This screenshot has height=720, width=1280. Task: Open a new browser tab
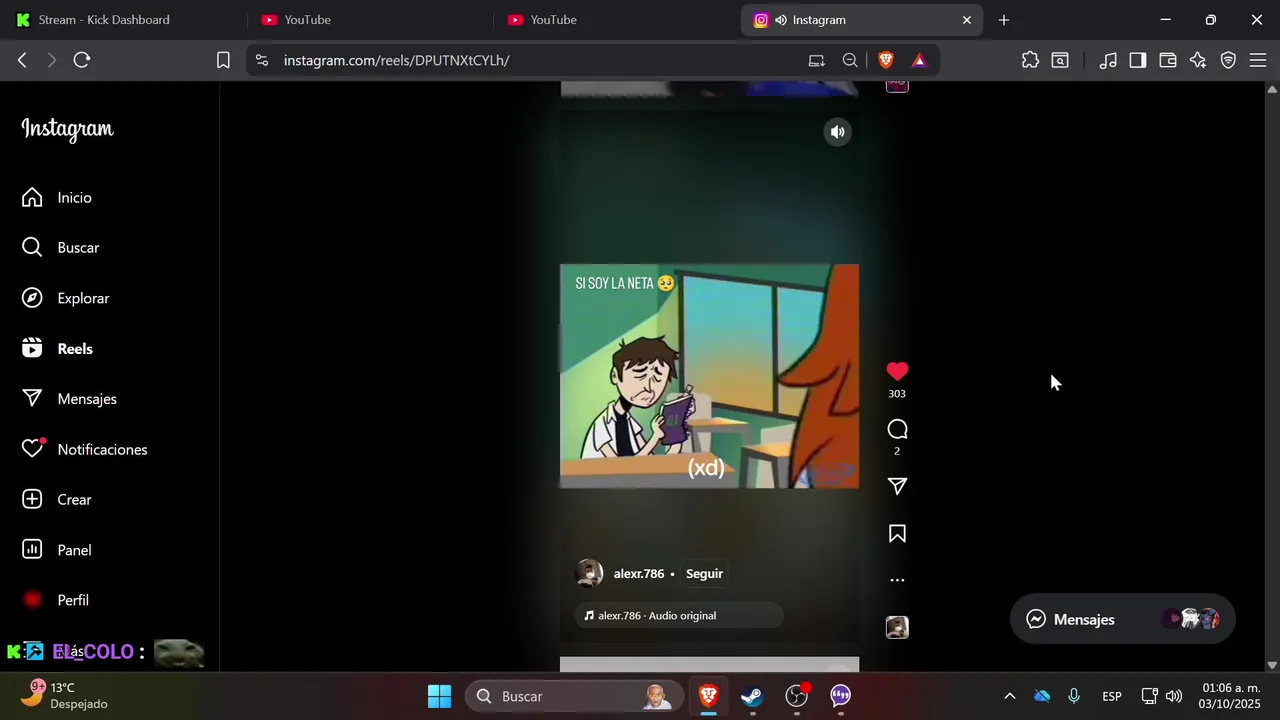pos(1004,20)
